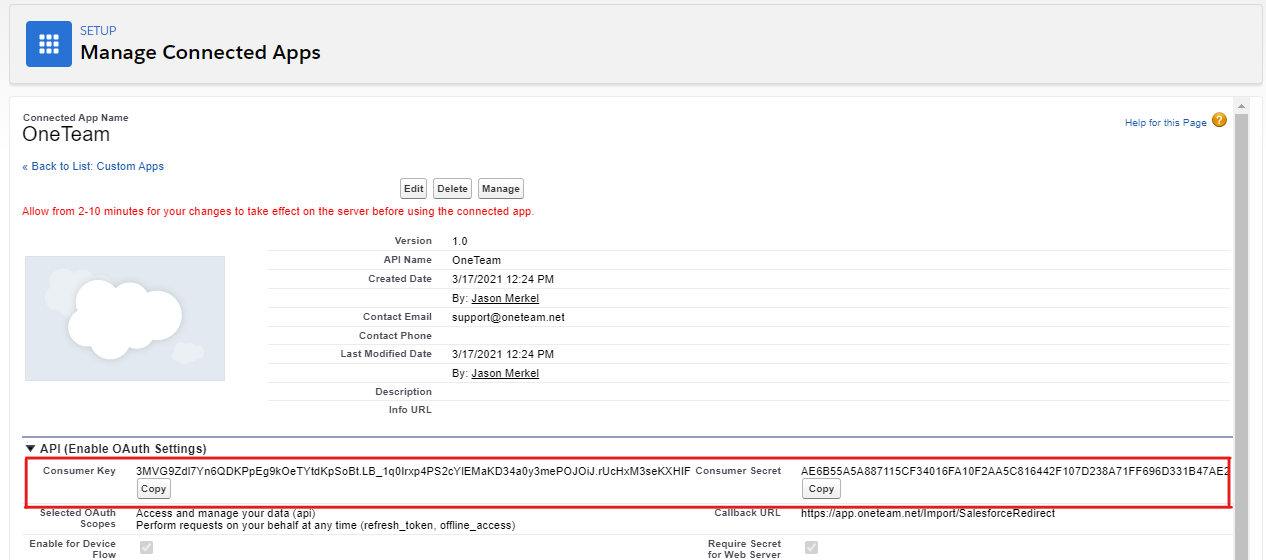
Task: Click the red 2-10 minutes warning message
Action: [278, 211]
